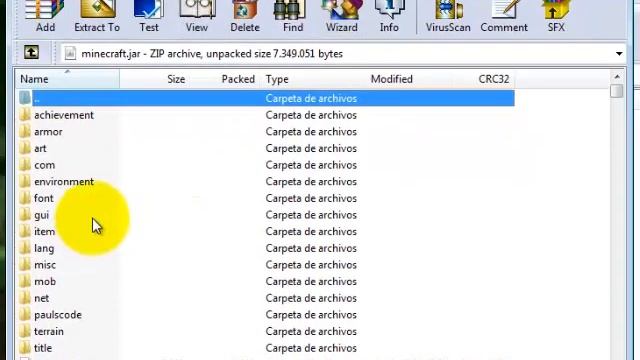640x360 pixels.
Task: Click the art folder icon
Action: click(x=25, y=148)
